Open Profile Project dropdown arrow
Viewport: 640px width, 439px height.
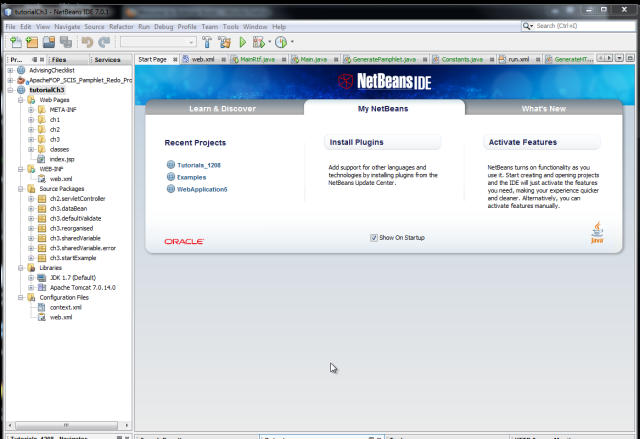(292, 42)
